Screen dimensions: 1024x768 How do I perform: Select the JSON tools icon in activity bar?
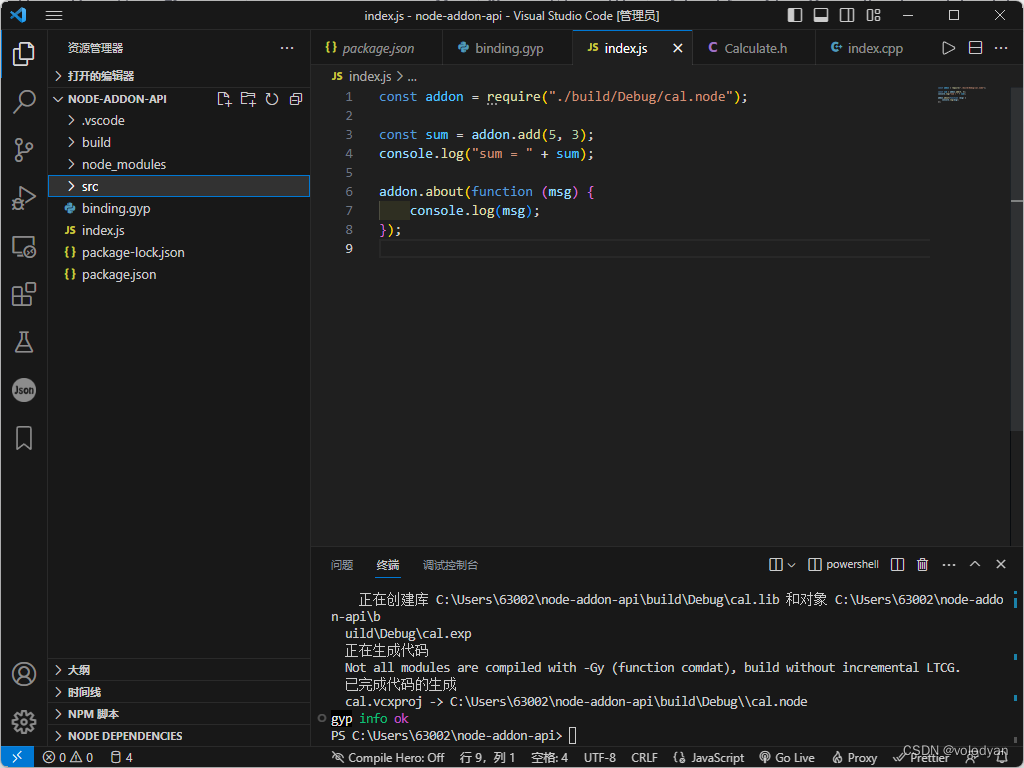pyautogui.click(x=24, y=390)
